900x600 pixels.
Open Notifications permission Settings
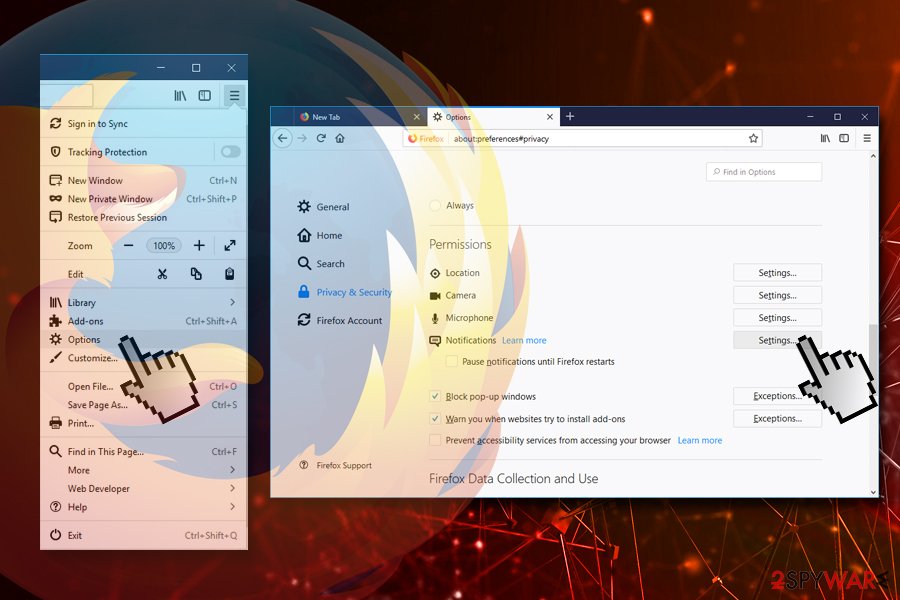[777, 340]
